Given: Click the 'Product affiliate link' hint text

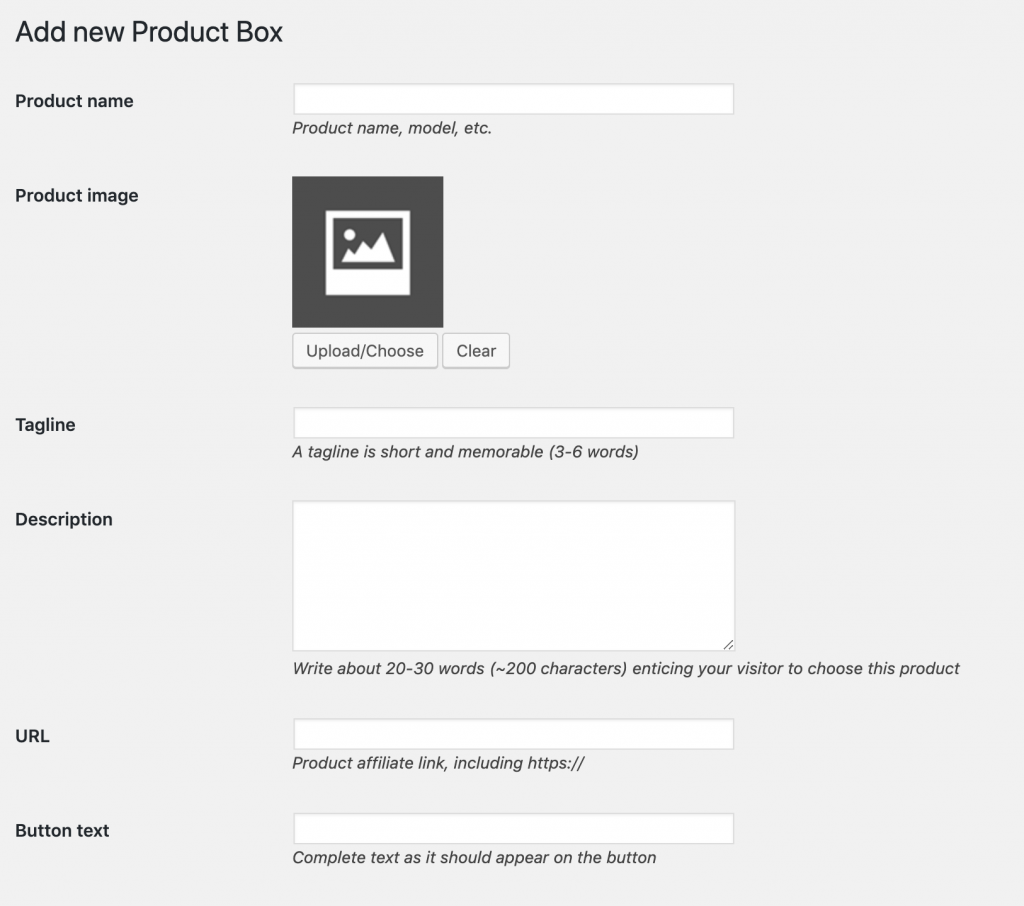Looking at the screenshot, I should (438, 763).
